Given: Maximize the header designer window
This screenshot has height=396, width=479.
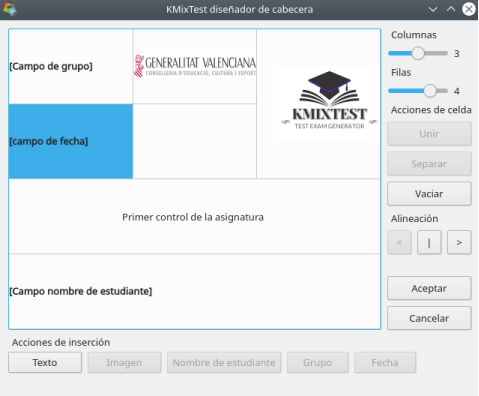Looking at the screenshot, I should click(x=451, y=9).
